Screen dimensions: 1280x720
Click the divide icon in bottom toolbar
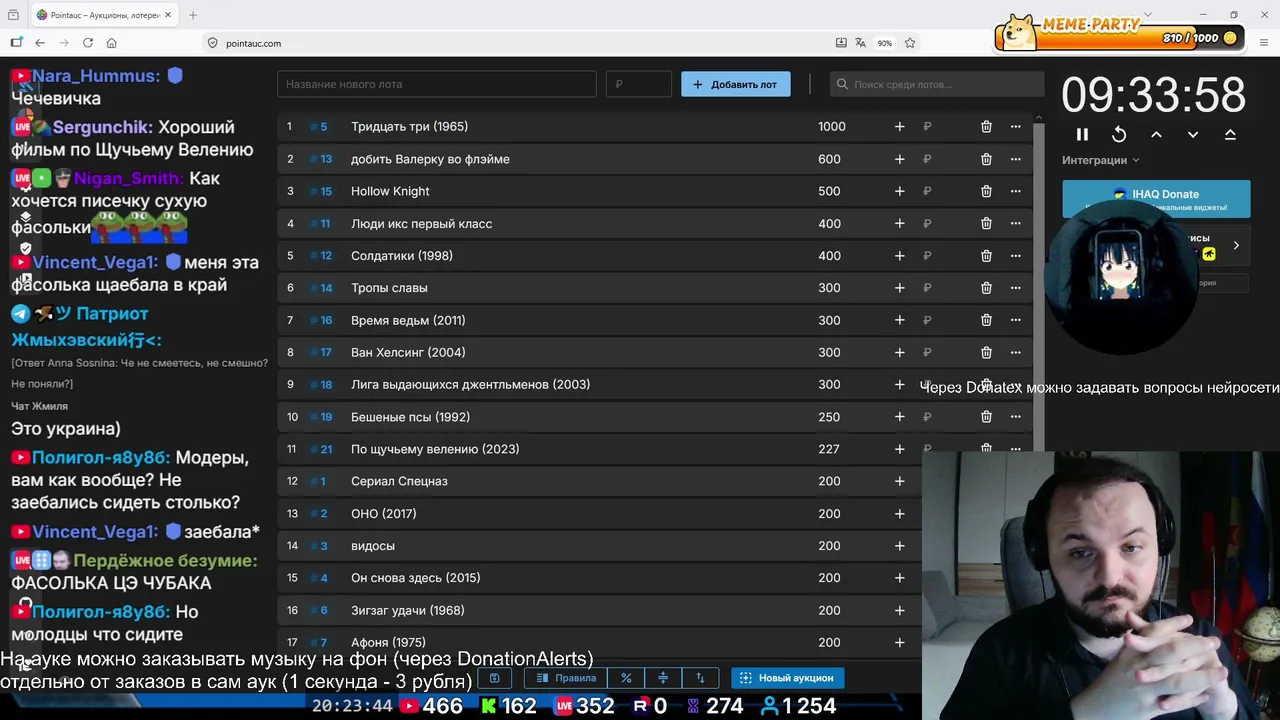[663, 678]
